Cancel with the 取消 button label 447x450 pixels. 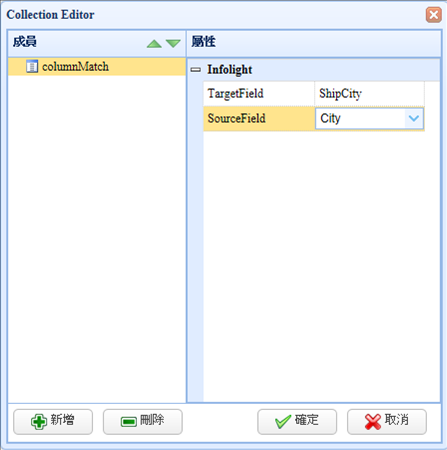pyautogui.click(x=396, y=420)
